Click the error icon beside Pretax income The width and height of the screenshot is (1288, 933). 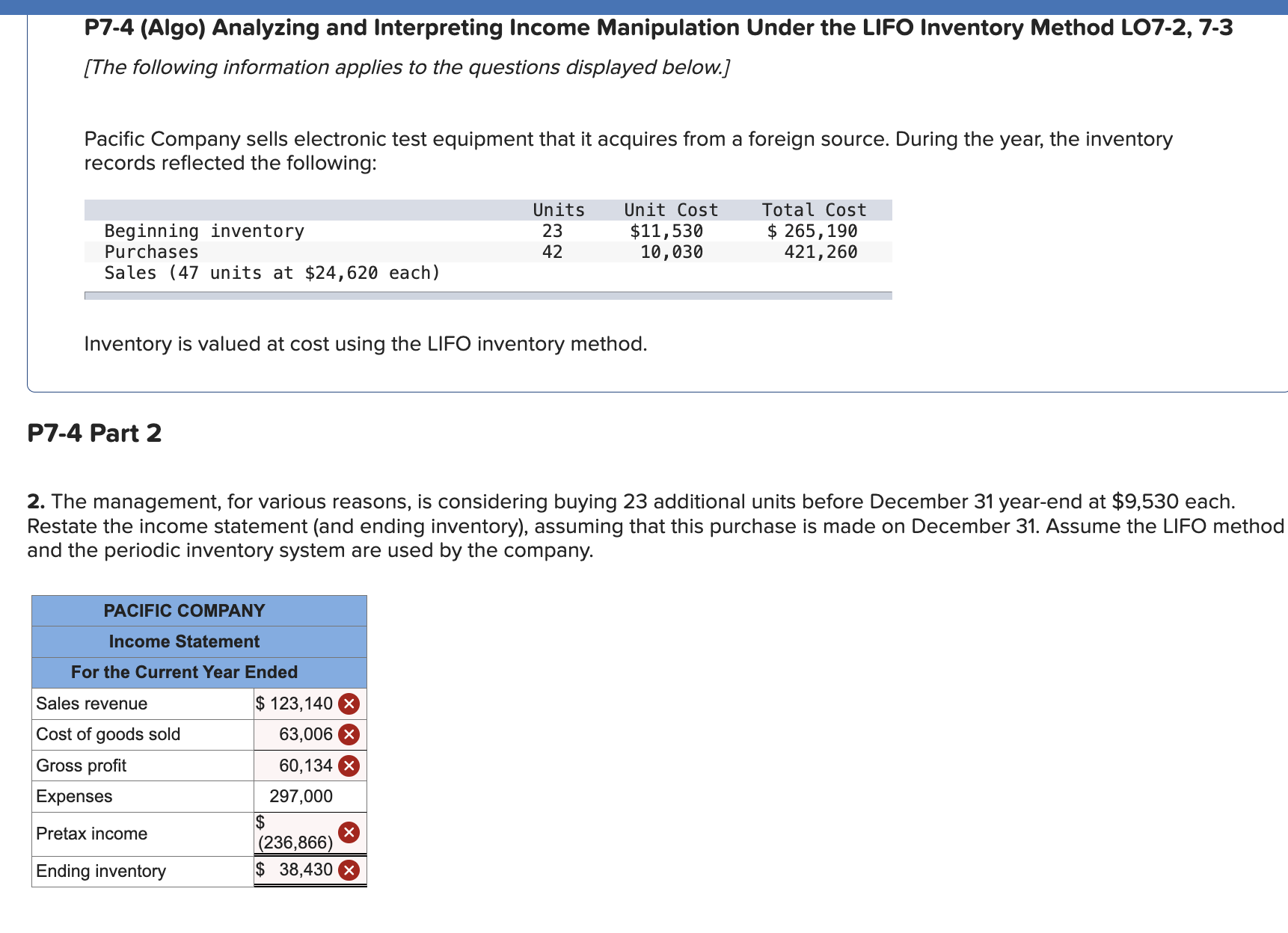point(349,833)
